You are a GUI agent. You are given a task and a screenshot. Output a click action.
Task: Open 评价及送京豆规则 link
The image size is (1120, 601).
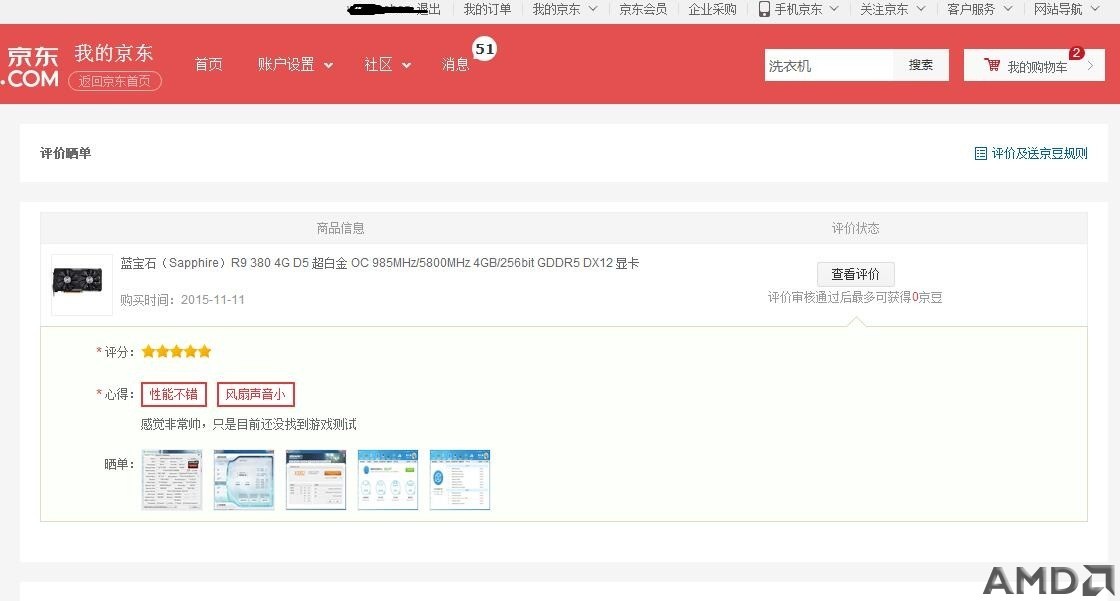click(x=1039, y=154)
